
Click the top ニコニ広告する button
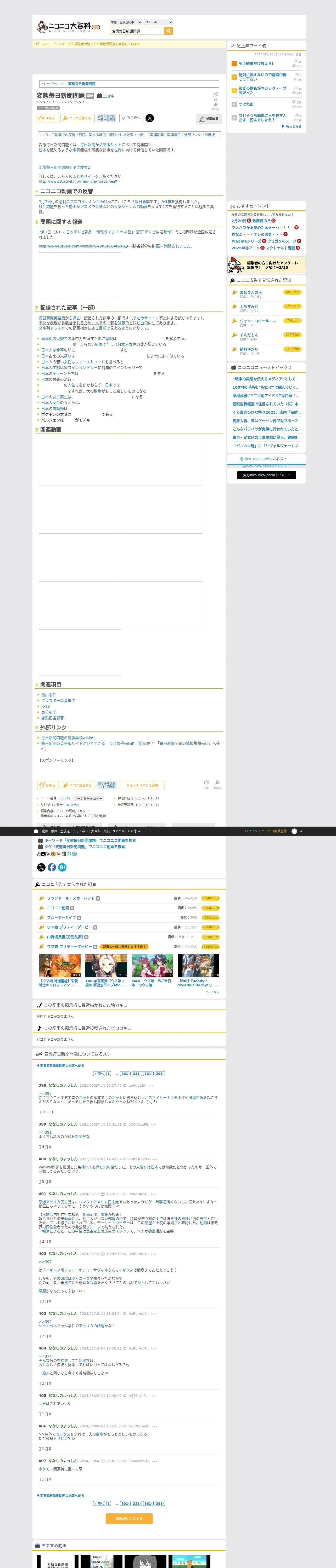click(77, 118)
